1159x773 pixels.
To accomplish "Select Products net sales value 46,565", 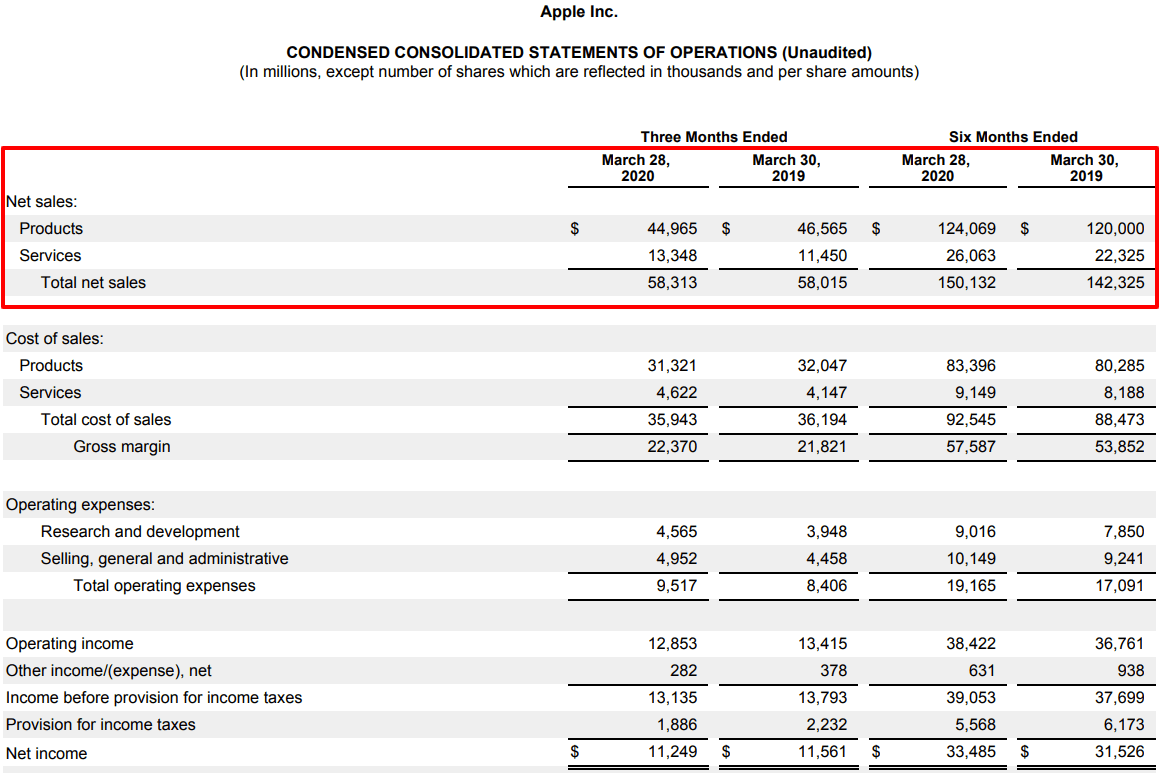I will 822,229.
